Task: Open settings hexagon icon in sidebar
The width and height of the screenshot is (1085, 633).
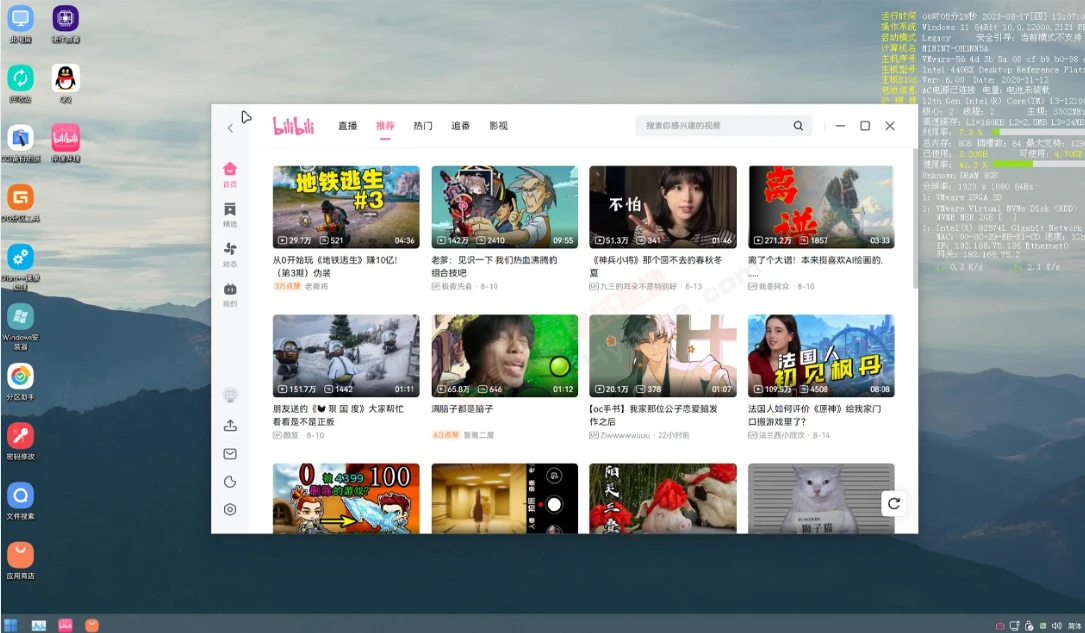Action: click(230, 509)
